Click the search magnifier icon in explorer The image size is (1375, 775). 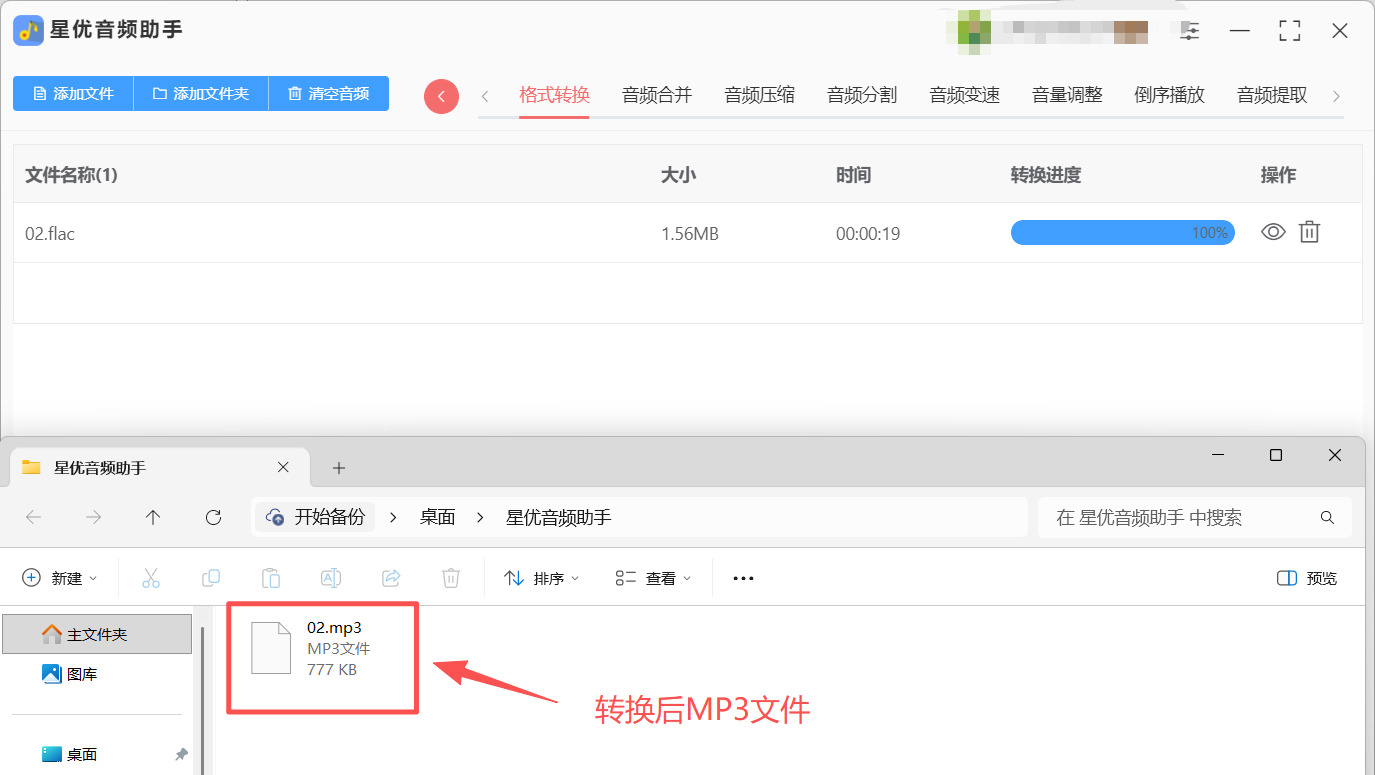[x=1327, y=517]
